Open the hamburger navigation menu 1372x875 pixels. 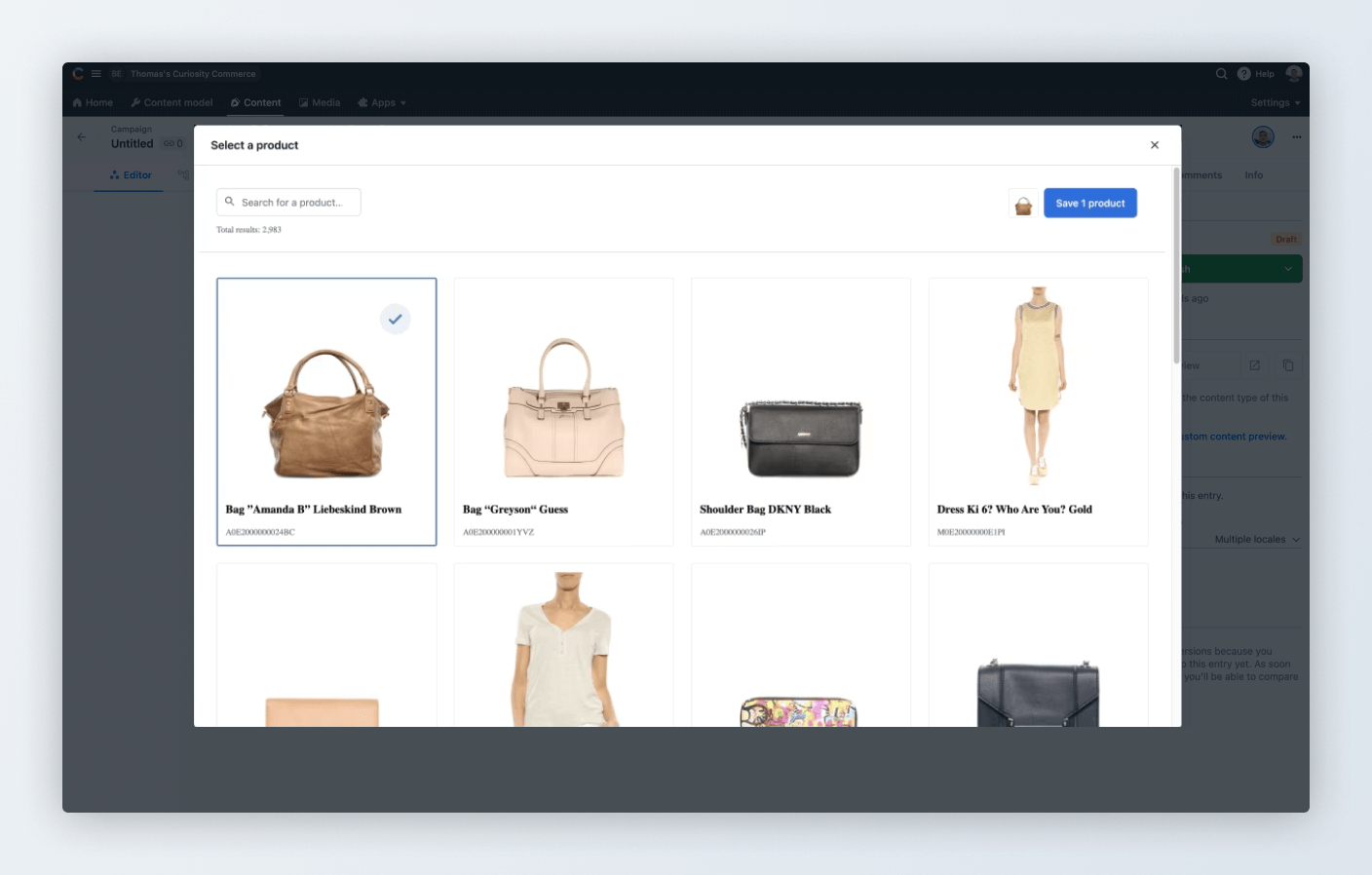pyautogui.click(x=95, y=73)
